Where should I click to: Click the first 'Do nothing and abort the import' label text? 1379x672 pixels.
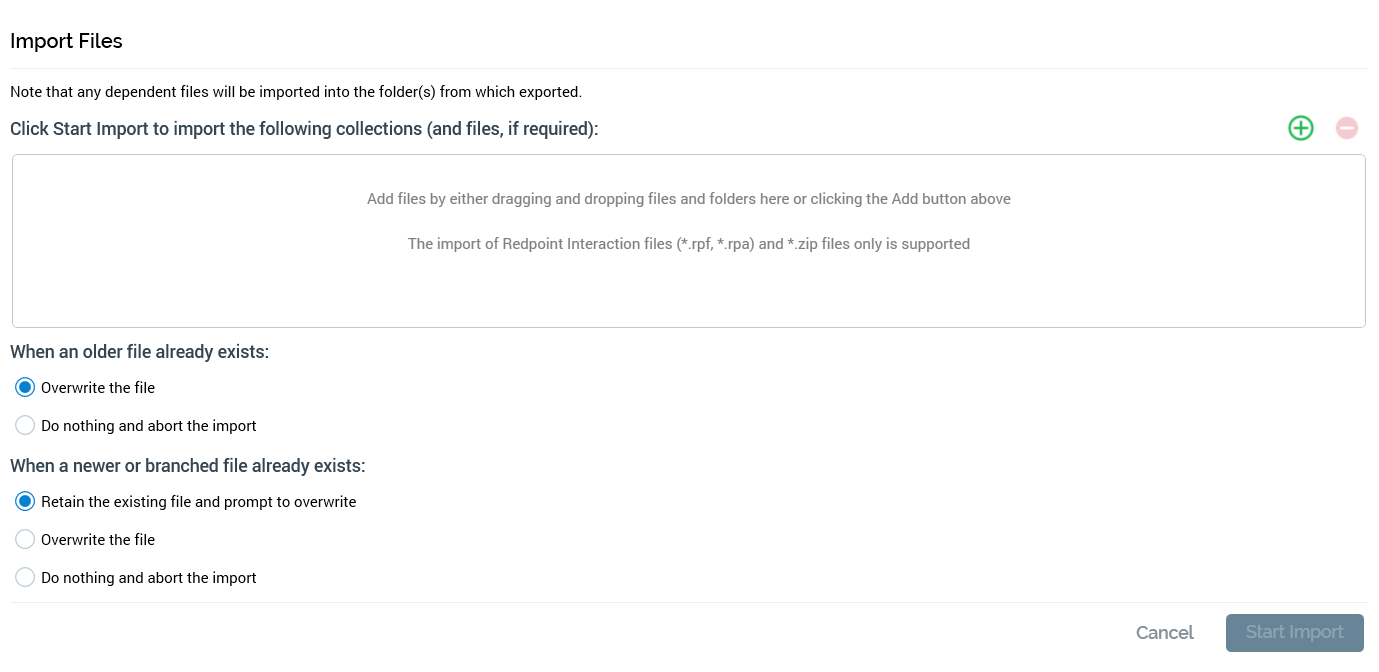148,426
